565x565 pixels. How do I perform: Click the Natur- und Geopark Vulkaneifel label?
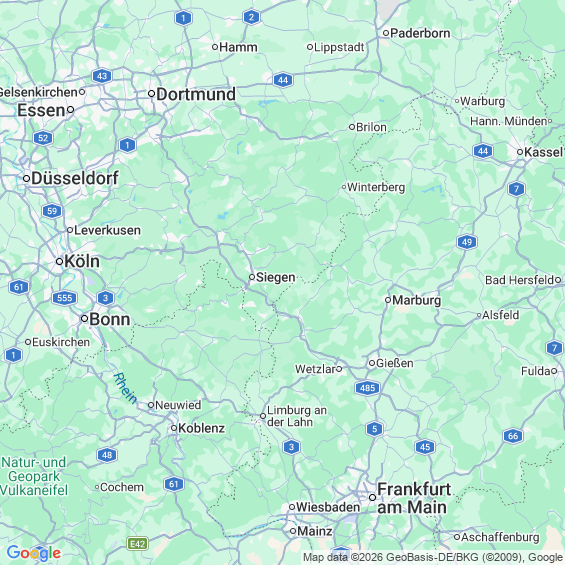coord(34,476)
